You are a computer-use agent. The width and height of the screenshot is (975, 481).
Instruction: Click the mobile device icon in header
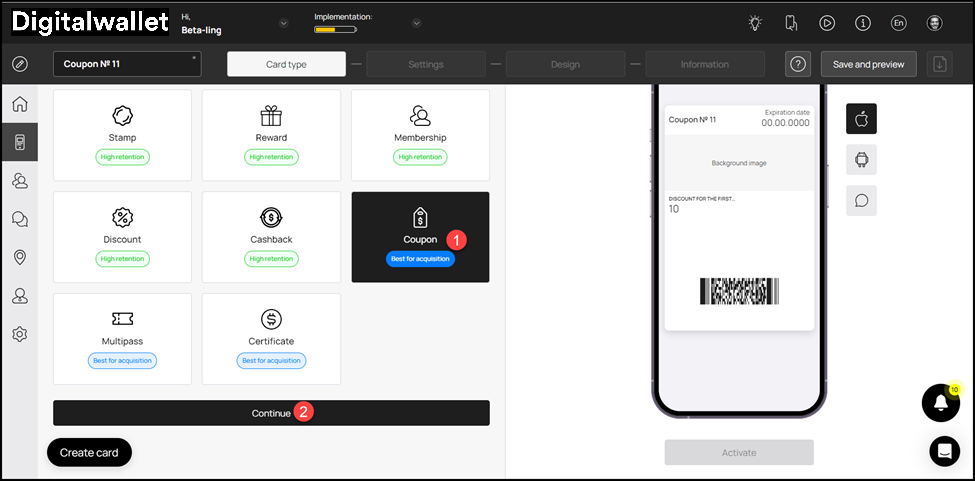coord(790,24)
